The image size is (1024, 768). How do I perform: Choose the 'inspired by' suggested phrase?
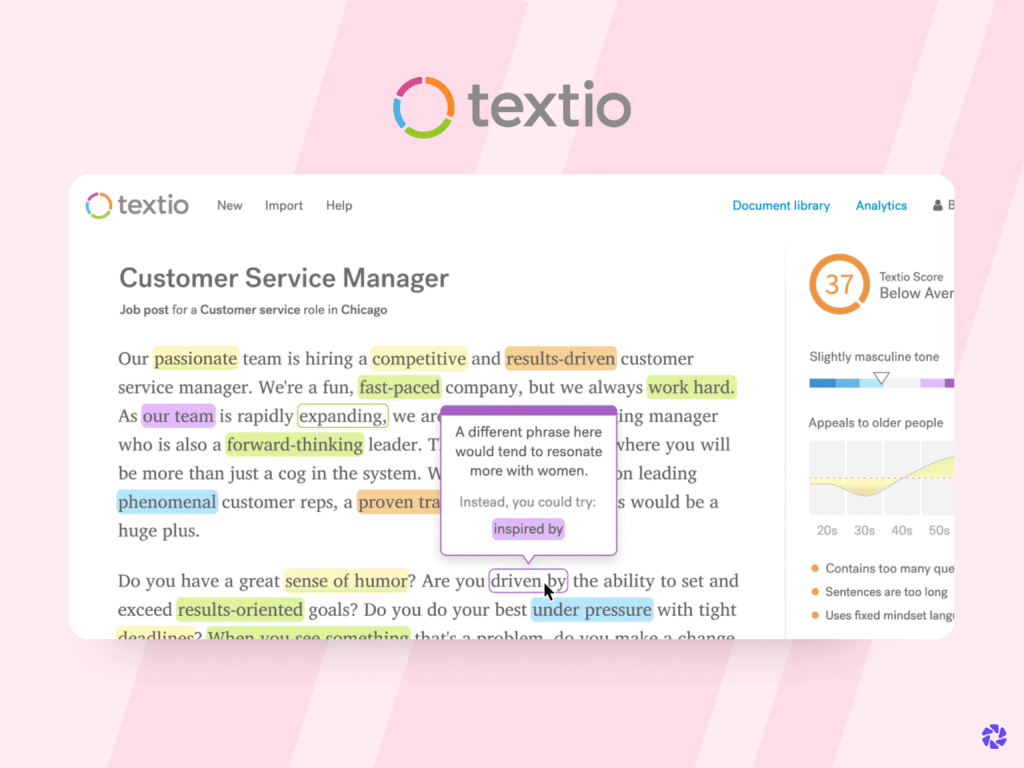(x=528, y=528)
